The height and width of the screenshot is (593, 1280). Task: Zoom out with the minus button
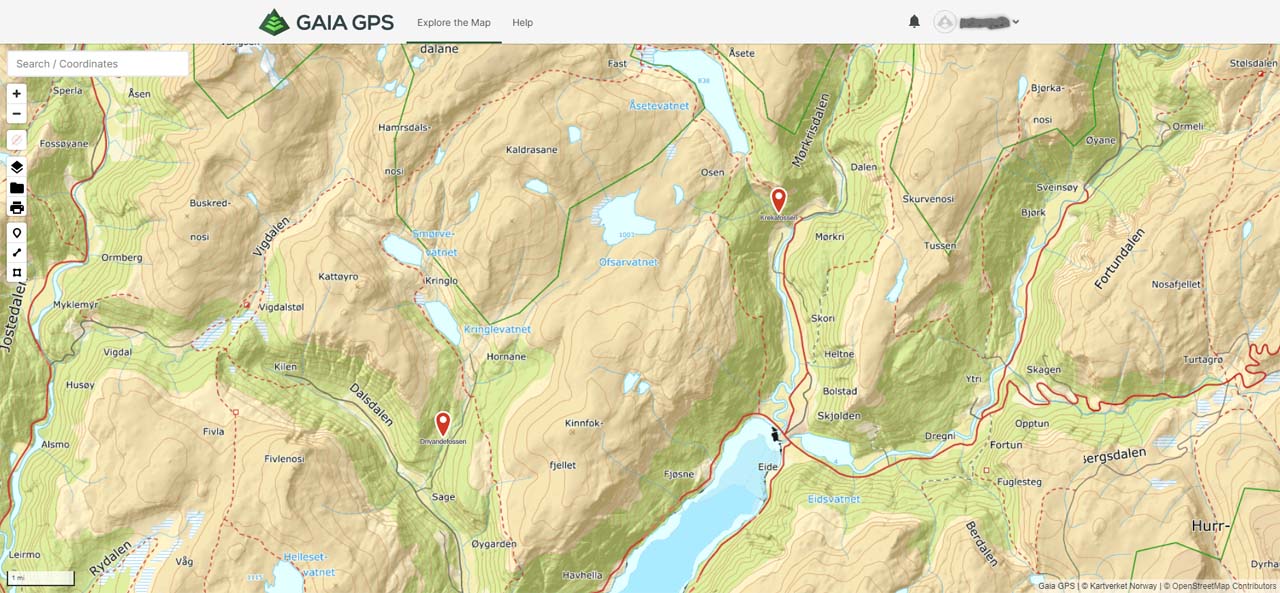[17, 113]
